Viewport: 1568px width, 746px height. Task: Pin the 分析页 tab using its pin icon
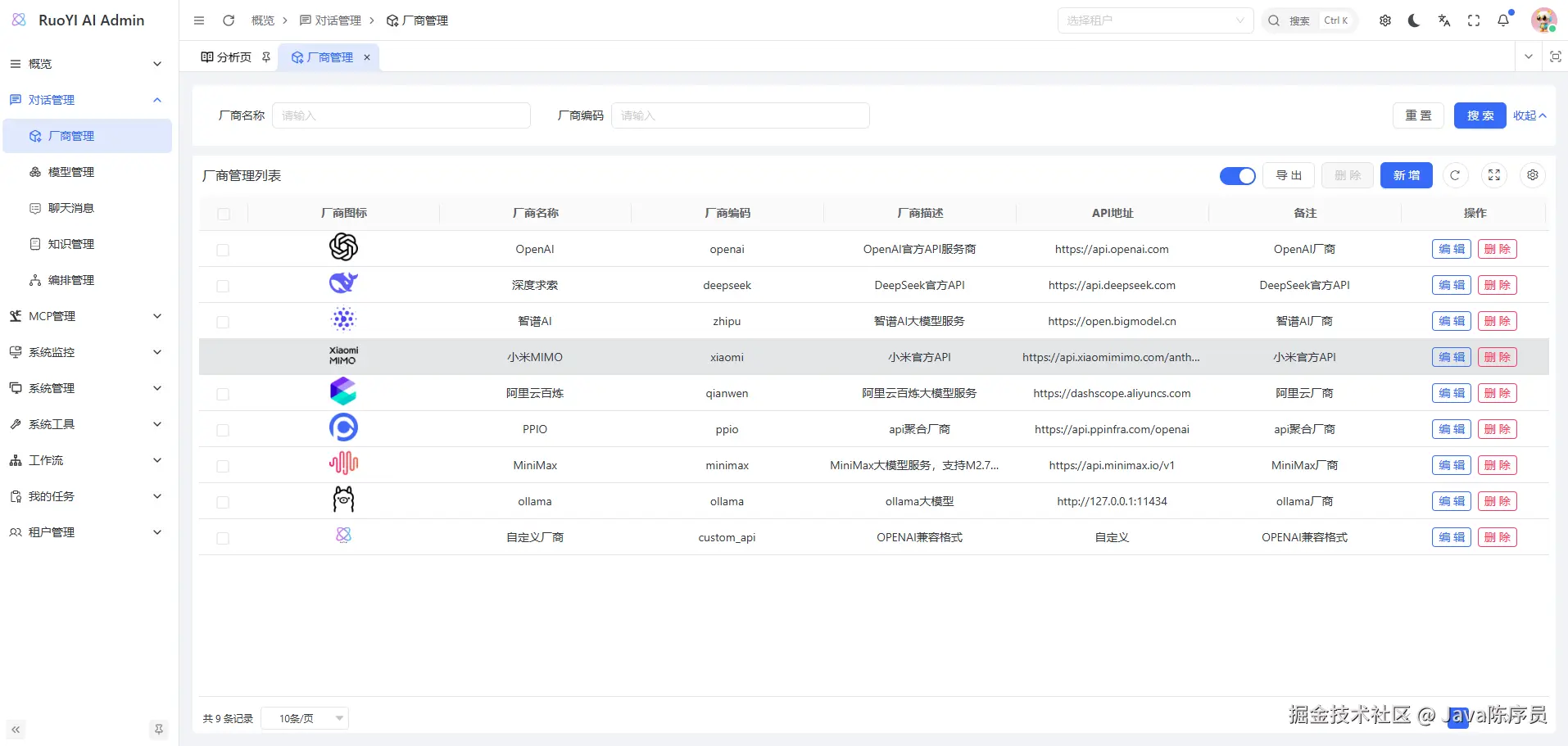pyautogui.click(x=266, y=57)
